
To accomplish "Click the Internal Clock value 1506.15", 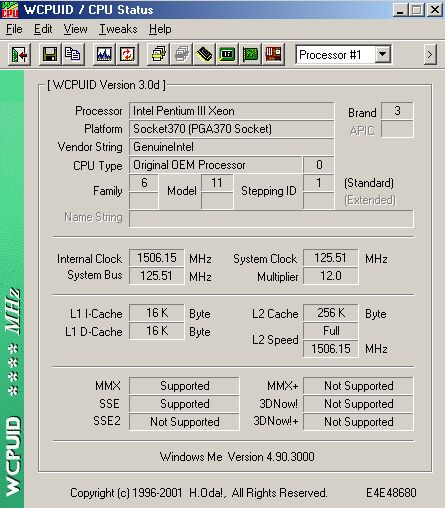I will [x=157, y=258].
